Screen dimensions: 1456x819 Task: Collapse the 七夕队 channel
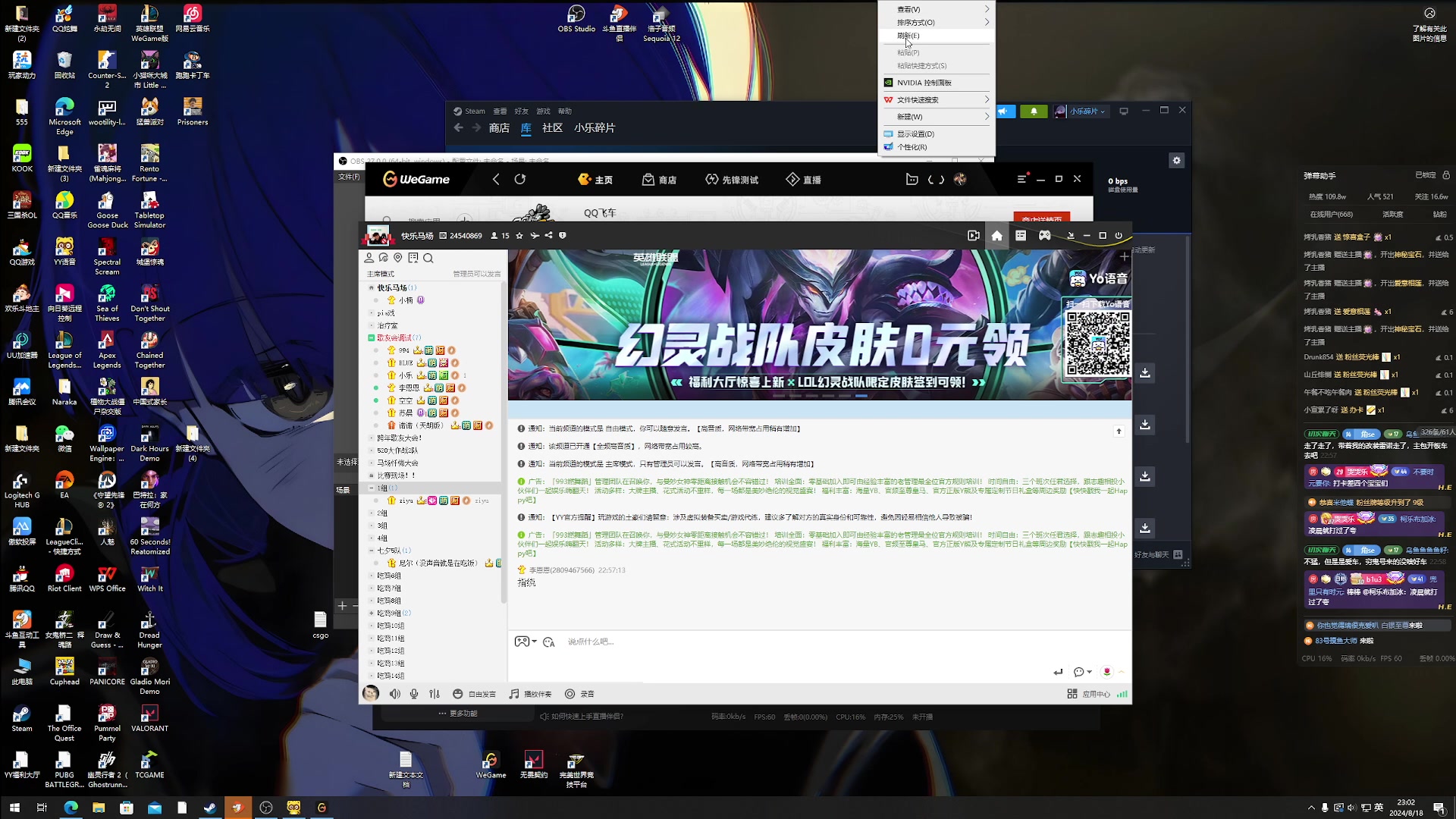tap(372, 551)
